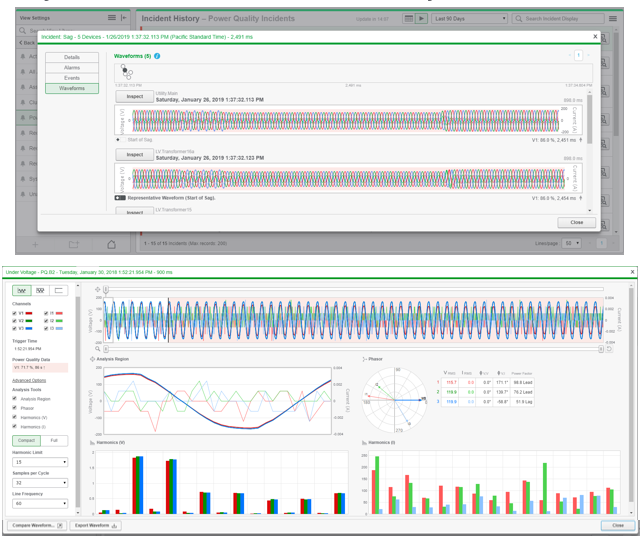Uncheck the Phasor tool checkbox
The height and width of the screenshot is (543, 643).
pos(15,408)
